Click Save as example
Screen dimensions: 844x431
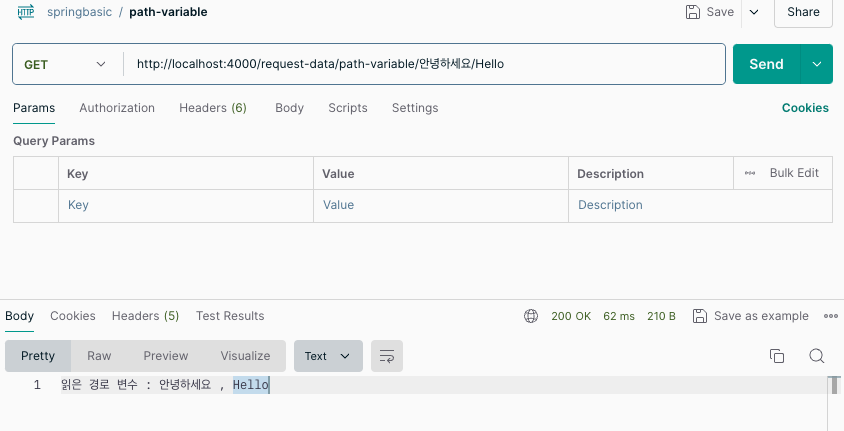(x=751, y=316)
